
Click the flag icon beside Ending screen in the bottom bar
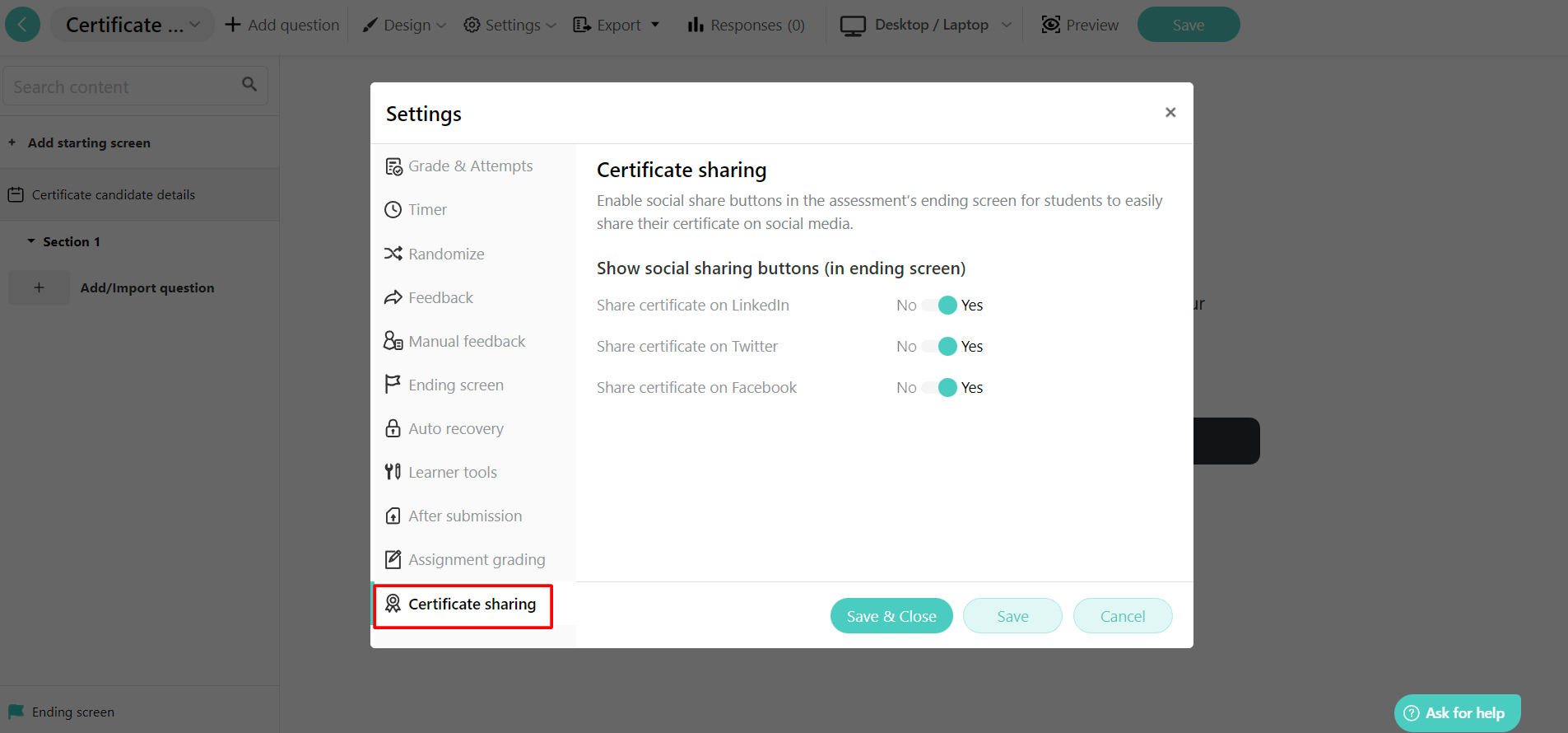point(16,712)
